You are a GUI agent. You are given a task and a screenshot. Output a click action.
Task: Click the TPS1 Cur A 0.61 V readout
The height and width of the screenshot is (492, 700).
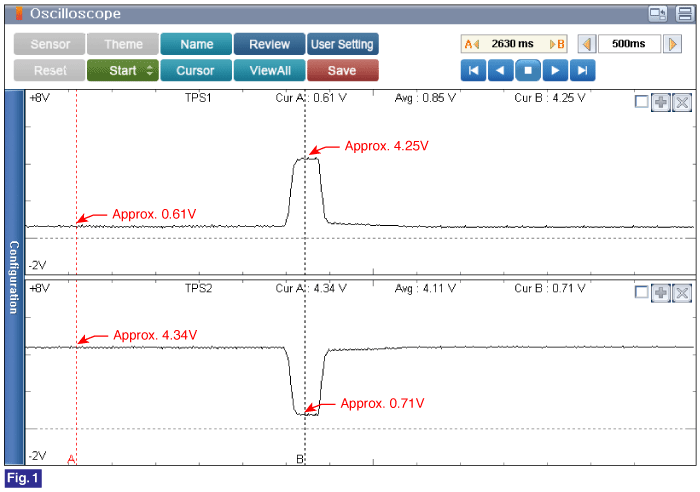[311, 98]
